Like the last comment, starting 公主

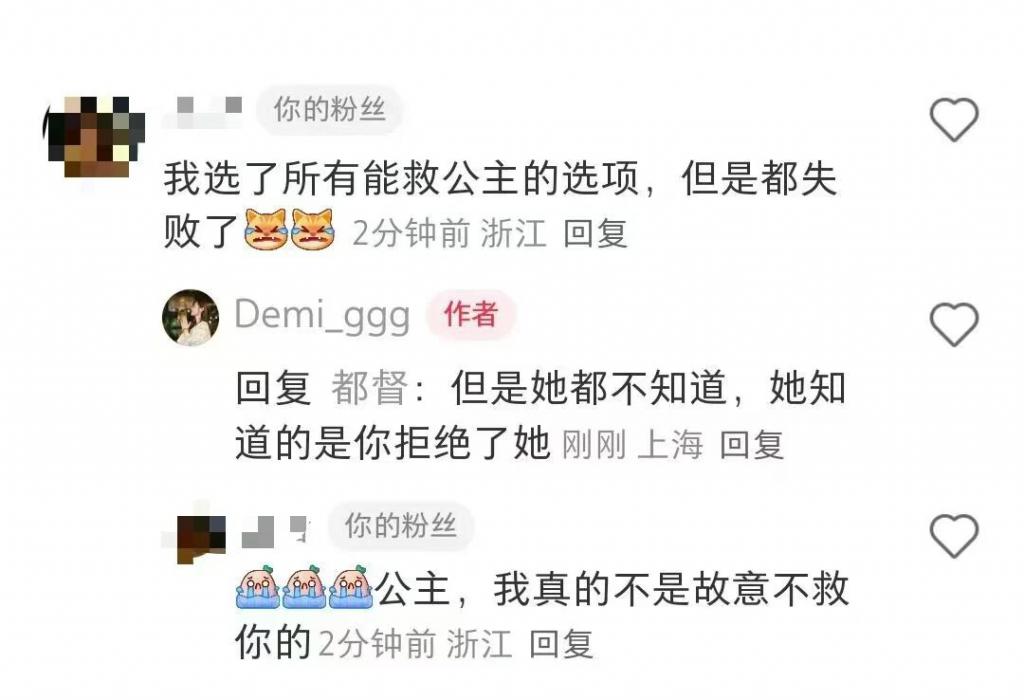tap(953, 536)
